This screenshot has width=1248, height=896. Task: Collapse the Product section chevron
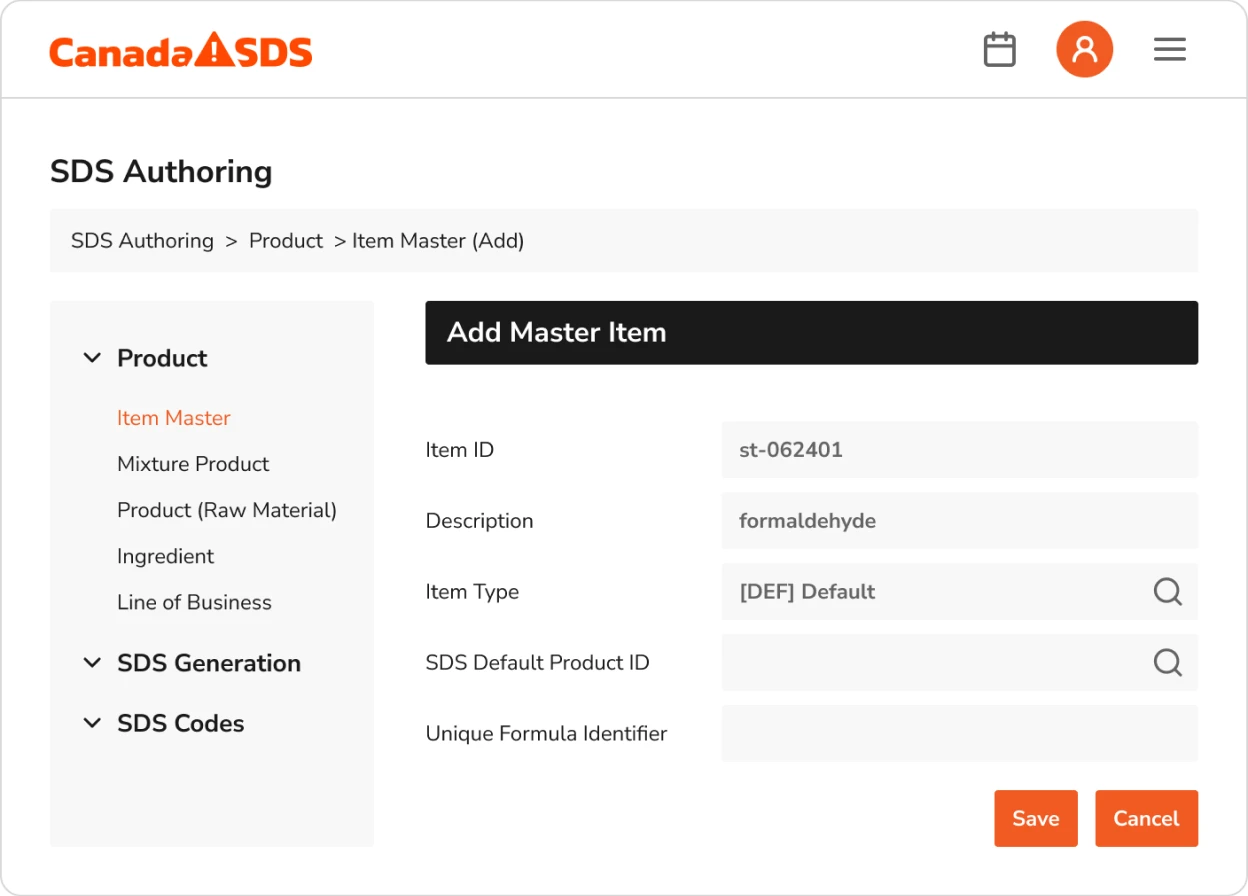click(x=92, y=358)
